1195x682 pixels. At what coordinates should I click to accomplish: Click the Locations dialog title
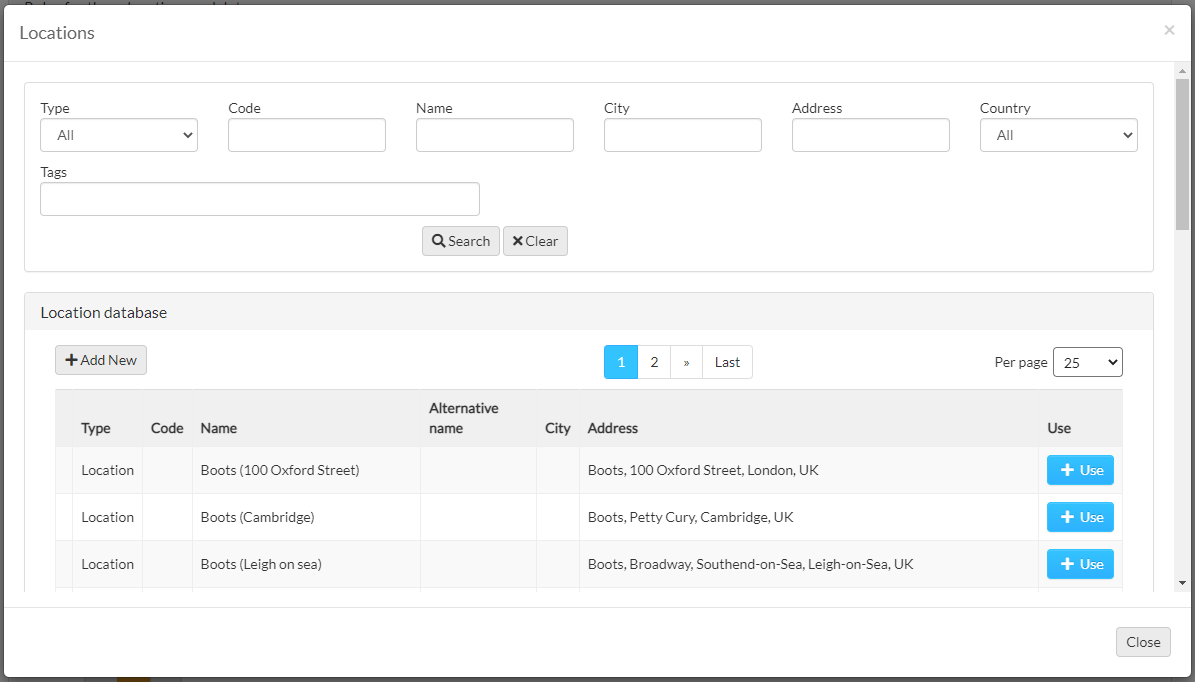(x=57, y=33)
